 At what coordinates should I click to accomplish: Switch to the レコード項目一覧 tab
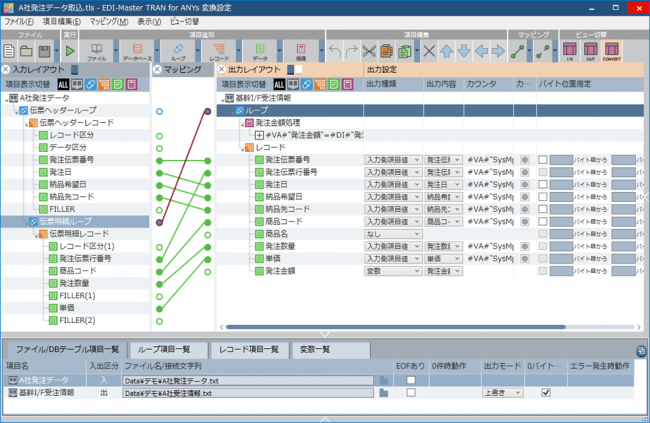coord(248,350)
